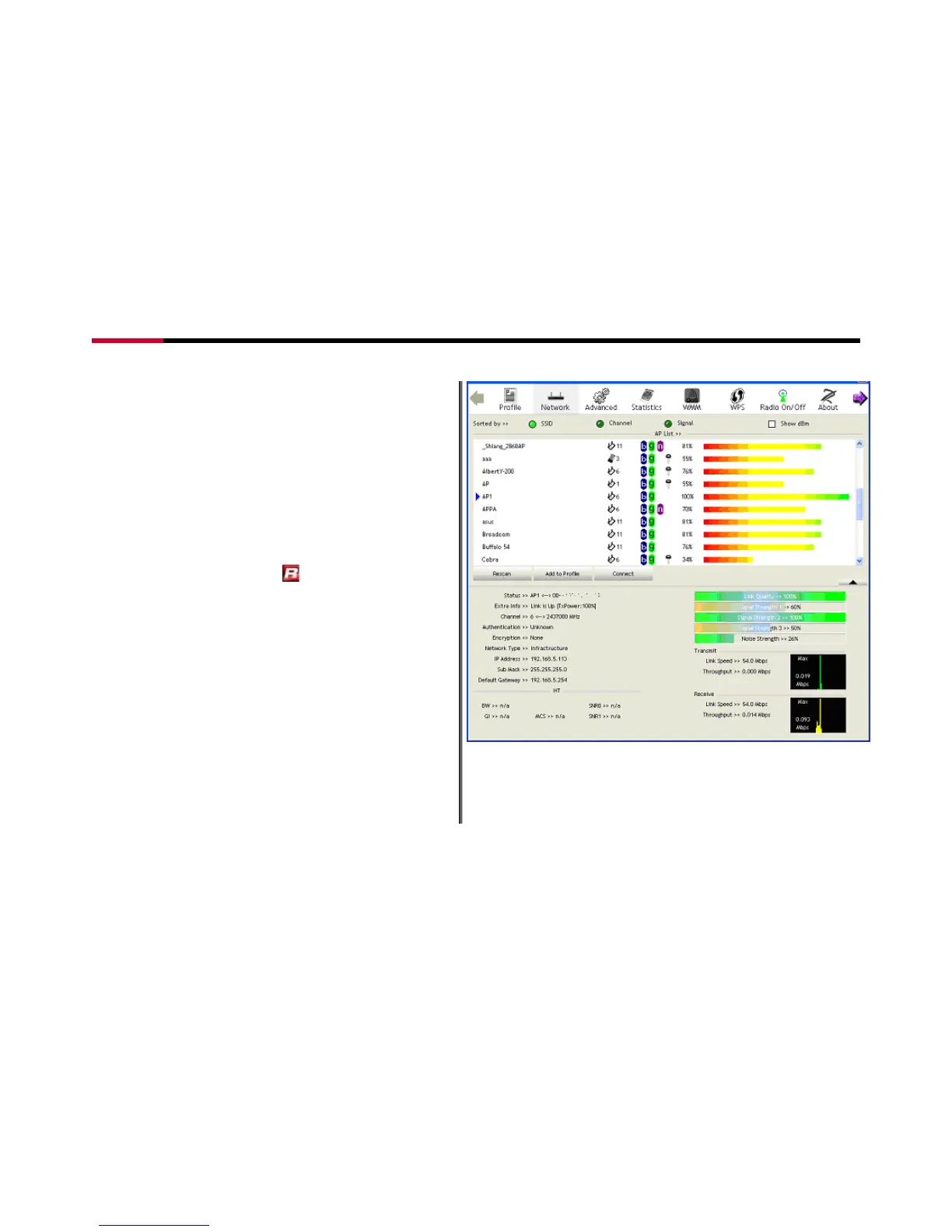Click the purple n badge on _Shiang_2860AP row
This screenshot has height=1232, width=952.
[x=660, y=446]
